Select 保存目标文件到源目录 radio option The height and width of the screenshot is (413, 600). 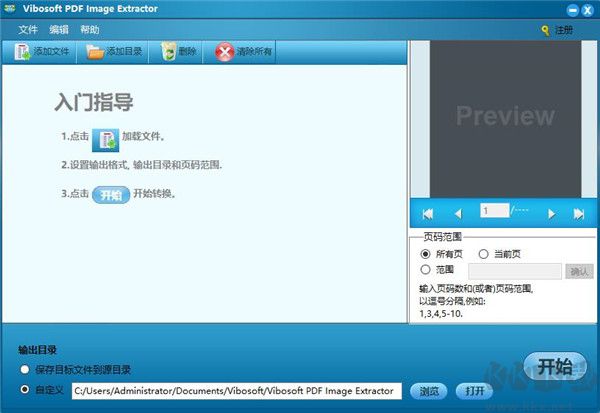(x=25, y=369)
